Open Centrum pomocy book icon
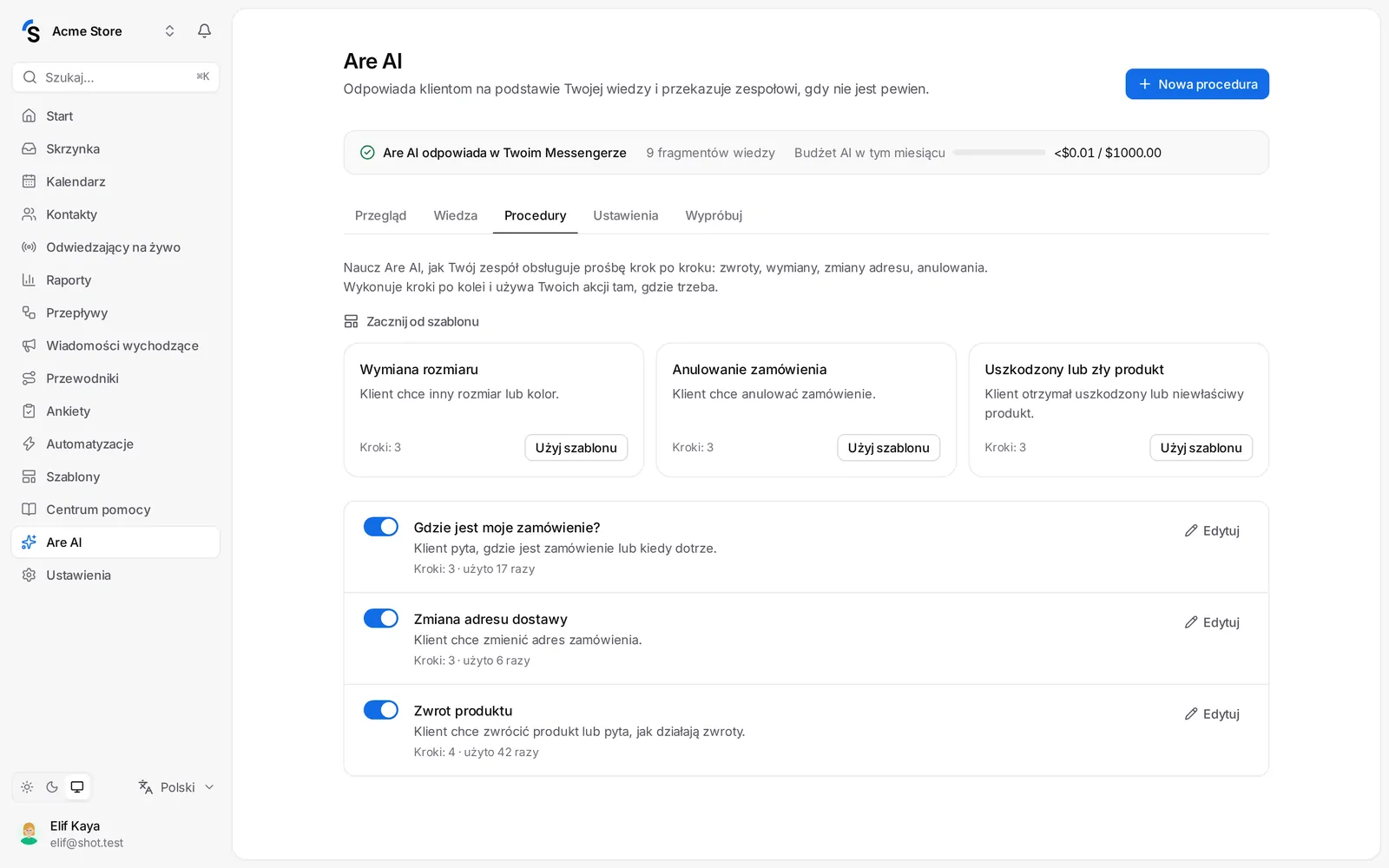This screenshot has height=868, width=1389. click(x=29, y=510)
